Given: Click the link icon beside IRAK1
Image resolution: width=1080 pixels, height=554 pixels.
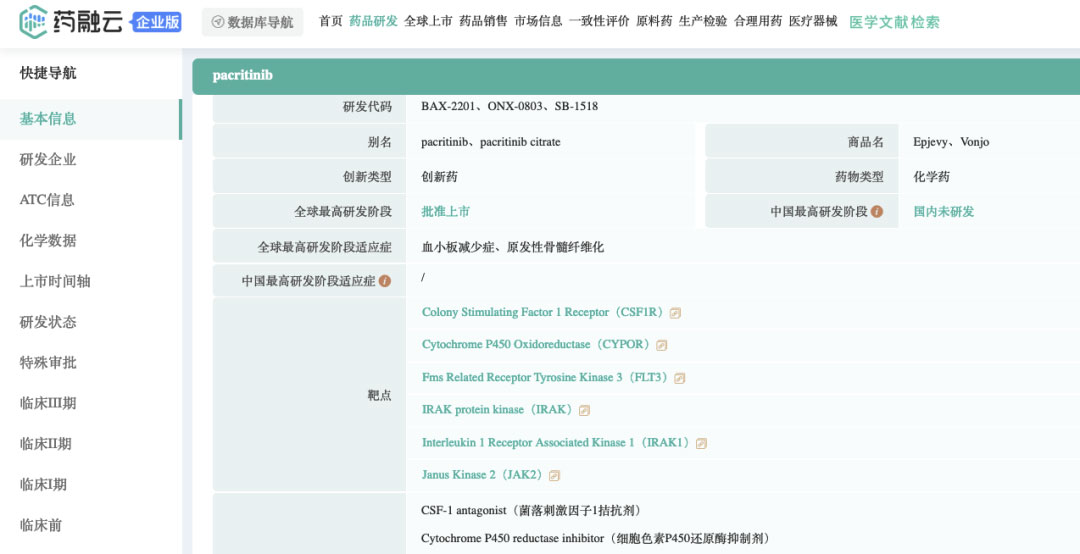Looking at the screenshot, I should click(x=701, y=443).
